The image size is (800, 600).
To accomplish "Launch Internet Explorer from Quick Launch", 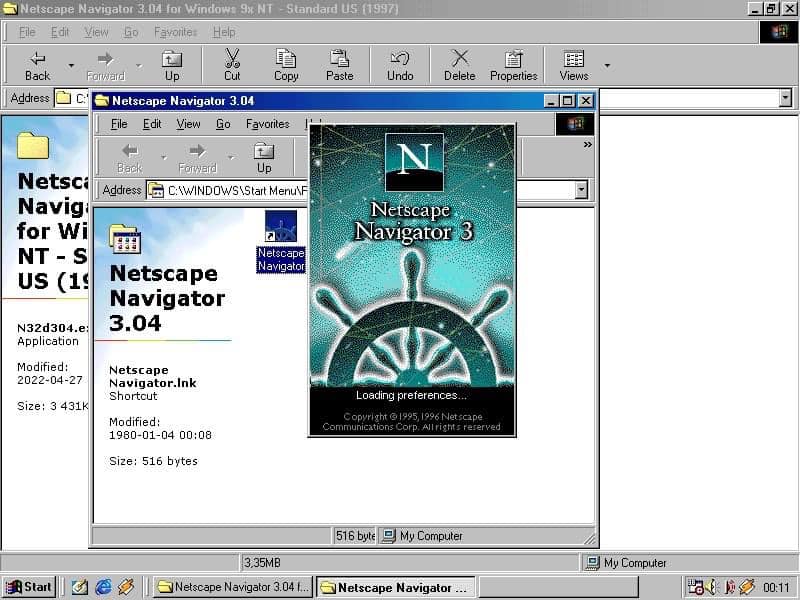I will [x=103, y=587].
